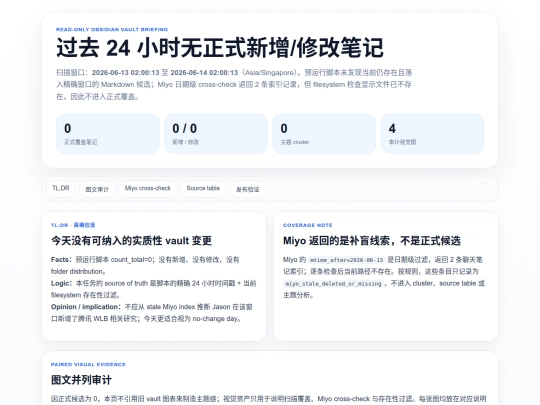540x405 pixels.
Task: Click the heading 今天没有可纳入的实质性 vault 变更
Action: click(131, 240)
